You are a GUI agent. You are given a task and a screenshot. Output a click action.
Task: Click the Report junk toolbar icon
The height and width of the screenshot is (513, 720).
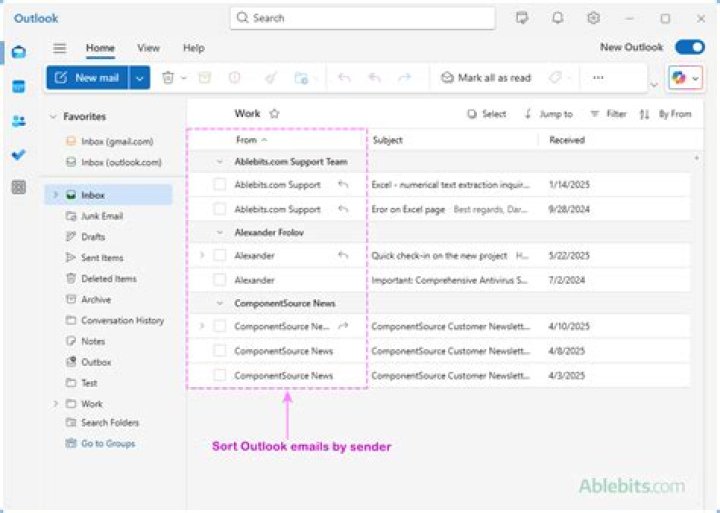tap(235, 78)
